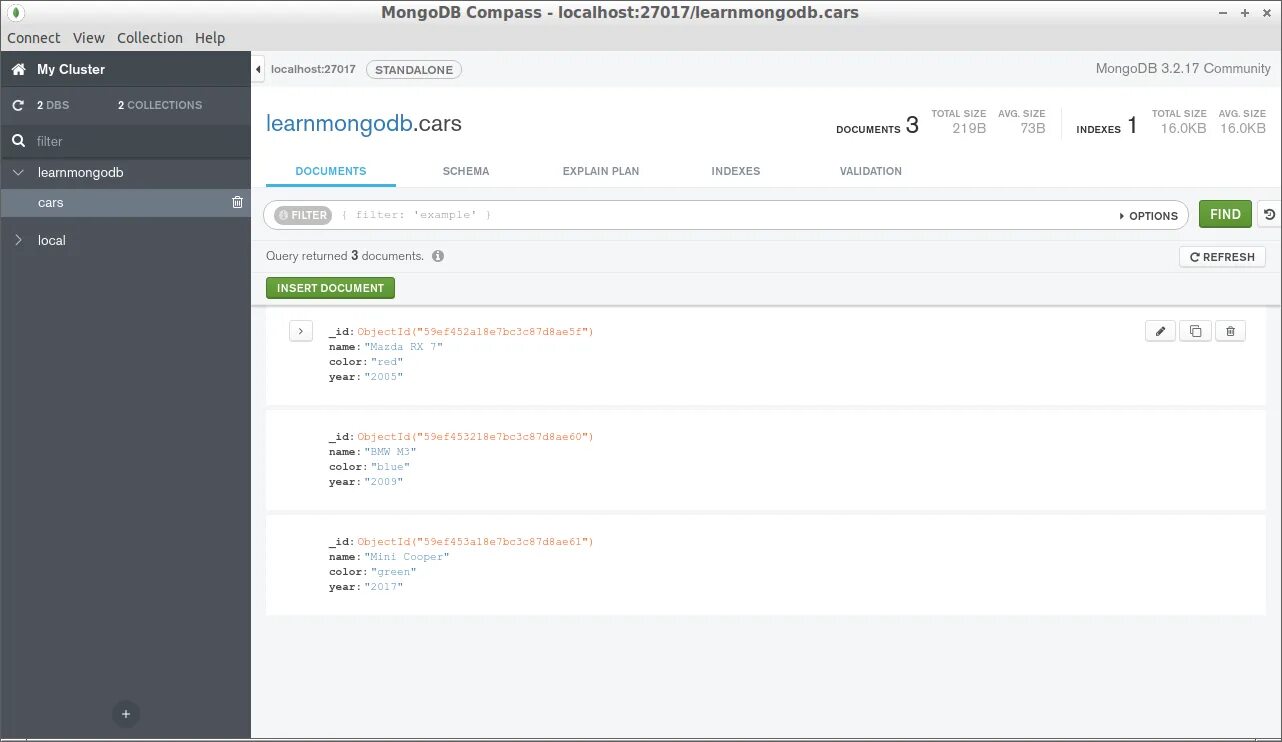
Task: Click the INSERT DOCUMENT button
Action: (331, 288)
